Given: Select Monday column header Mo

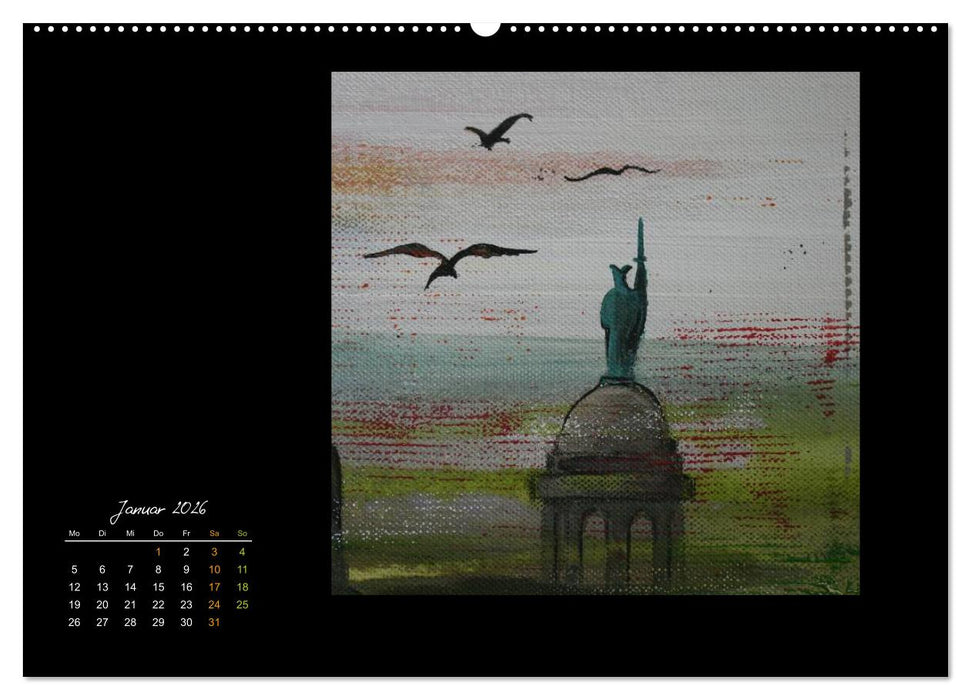Looking at the screenshot, I should (73, 533).
